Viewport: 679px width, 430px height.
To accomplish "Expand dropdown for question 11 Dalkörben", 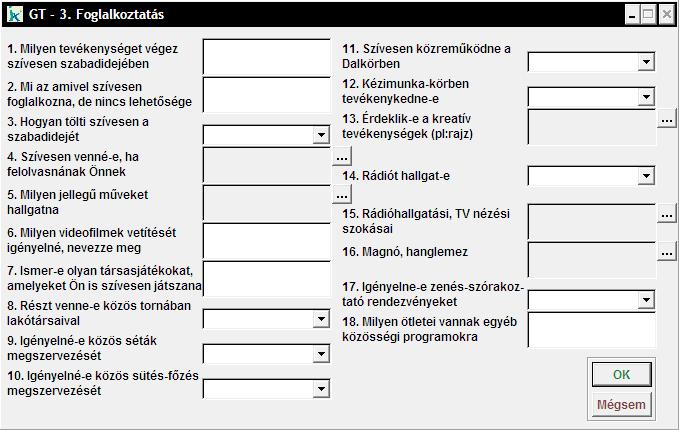I will (x=645, y=62).
